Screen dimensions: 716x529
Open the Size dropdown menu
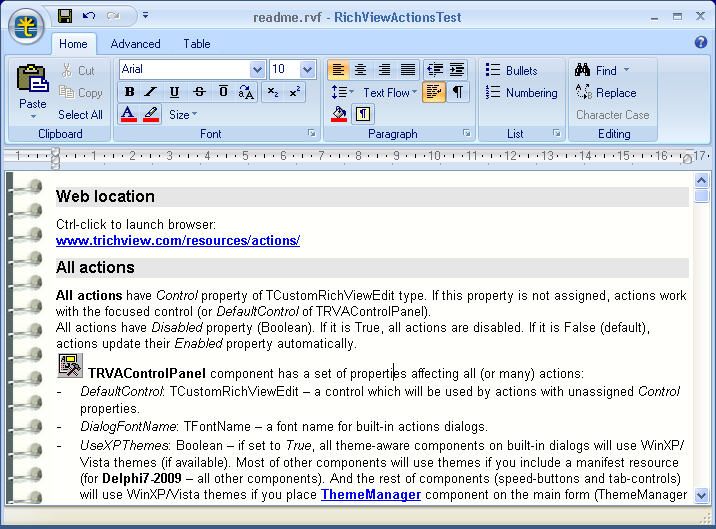(x=183, y=115)
